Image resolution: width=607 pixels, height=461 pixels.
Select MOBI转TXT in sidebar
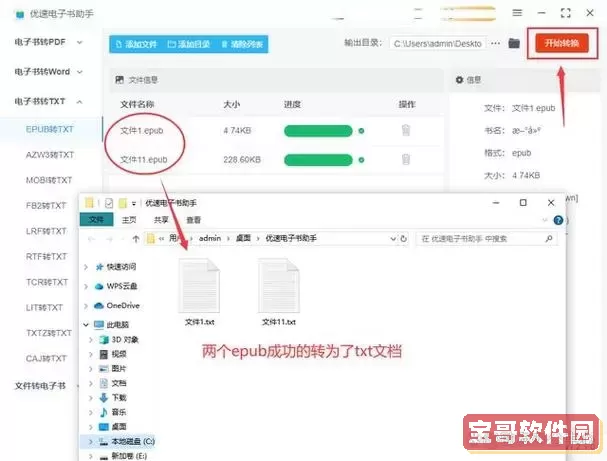tap(49, 180)
